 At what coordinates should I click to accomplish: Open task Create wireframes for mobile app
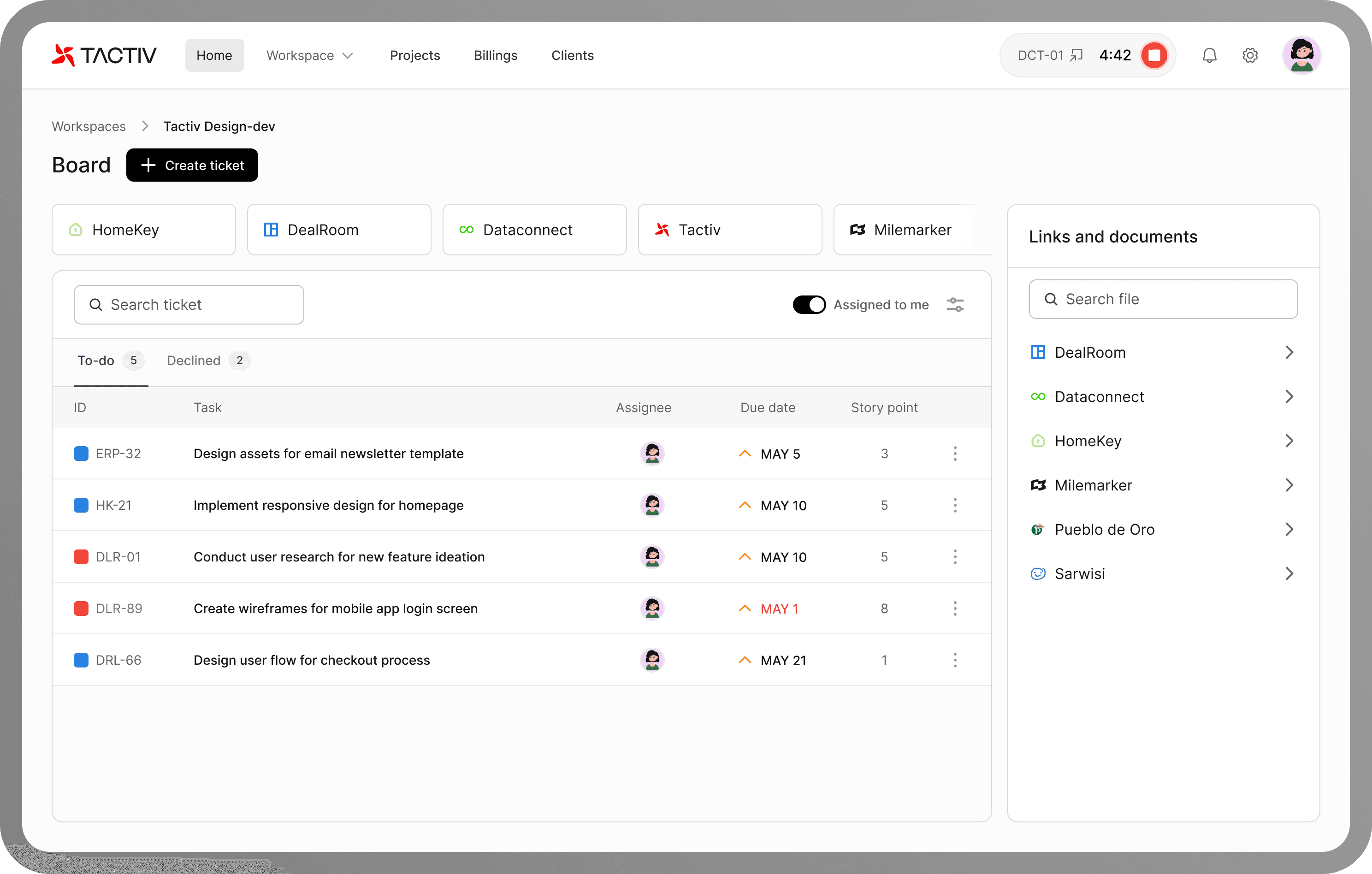(x=336, y=608)
